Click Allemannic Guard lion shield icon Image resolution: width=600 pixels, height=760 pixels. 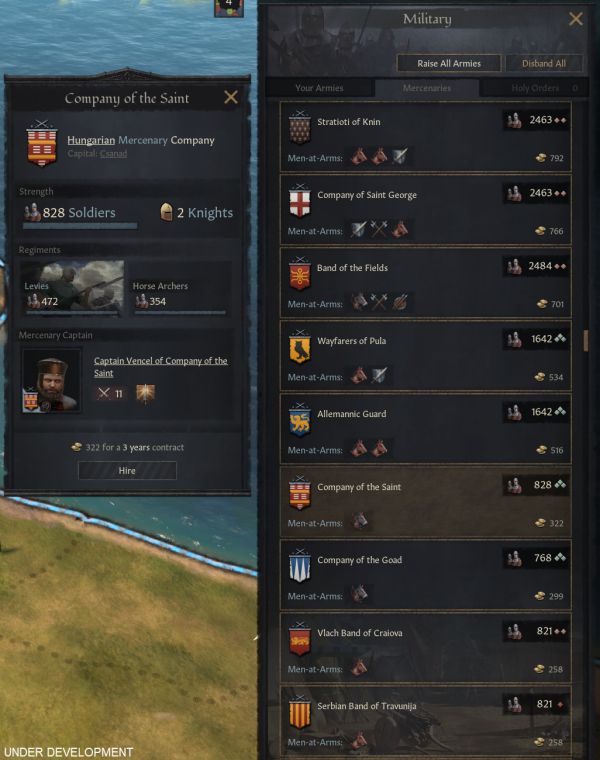point(300,420)
